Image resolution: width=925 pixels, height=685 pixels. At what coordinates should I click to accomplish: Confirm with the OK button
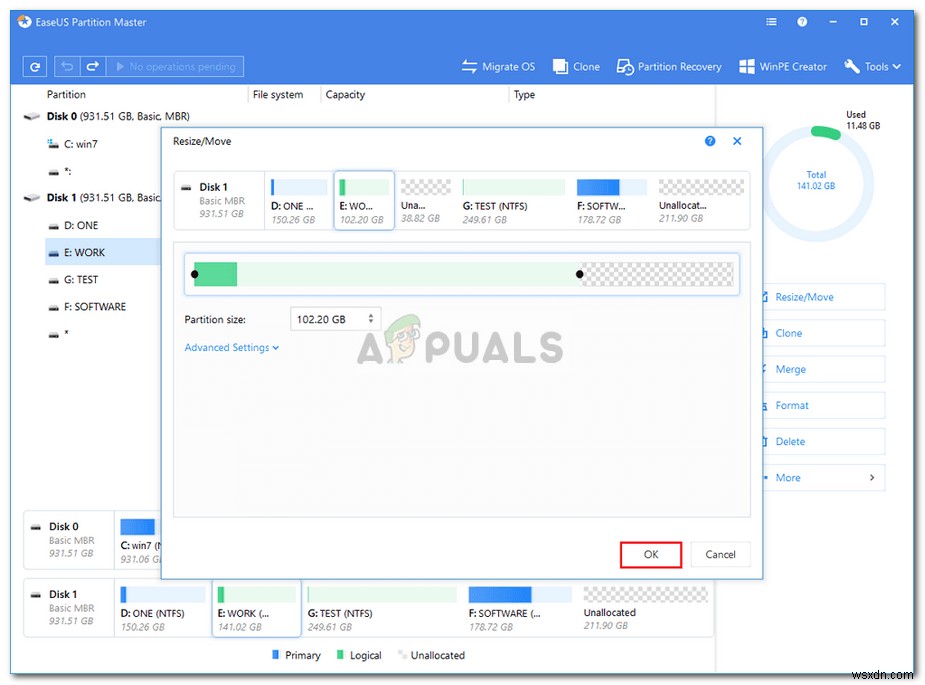pos(651,555)
